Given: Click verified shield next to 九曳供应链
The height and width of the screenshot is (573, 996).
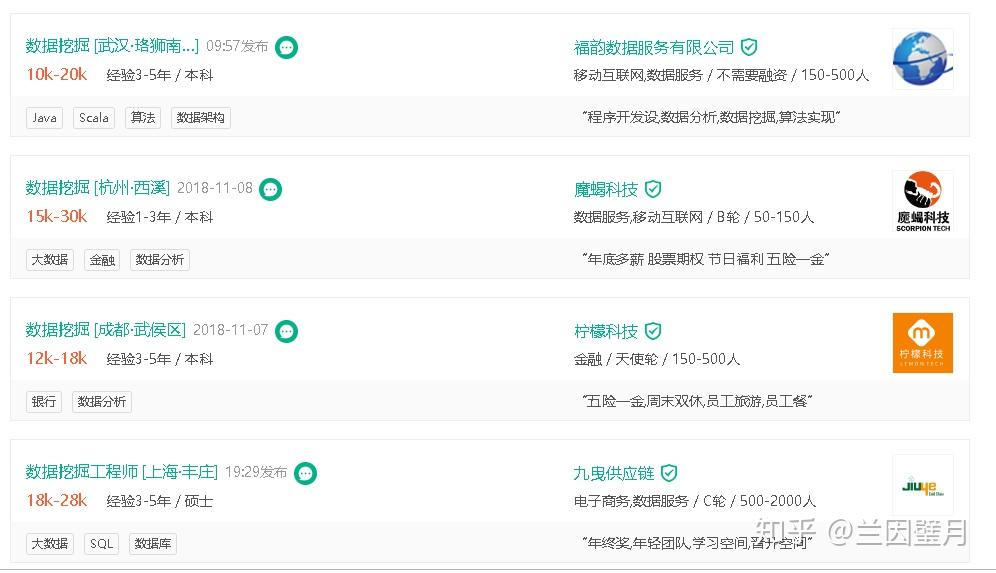Looking at the screenshot, I should [669, 473].
